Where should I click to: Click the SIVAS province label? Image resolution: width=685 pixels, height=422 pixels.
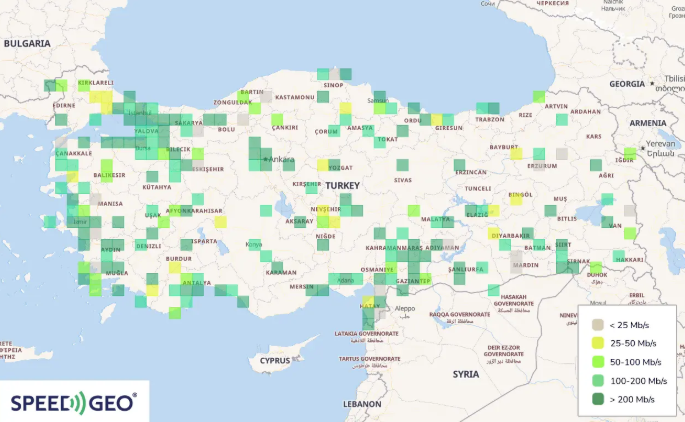pos(403,180)
